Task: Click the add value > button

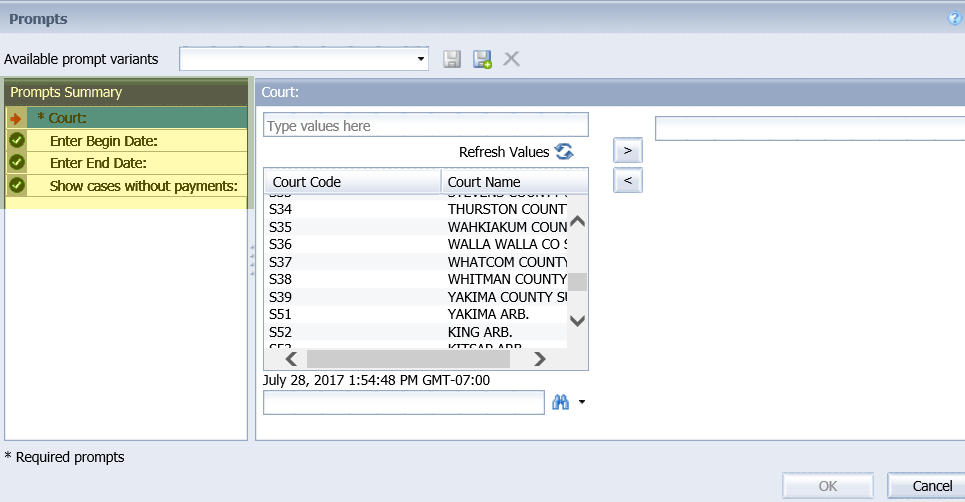Action: click(628, 150)
